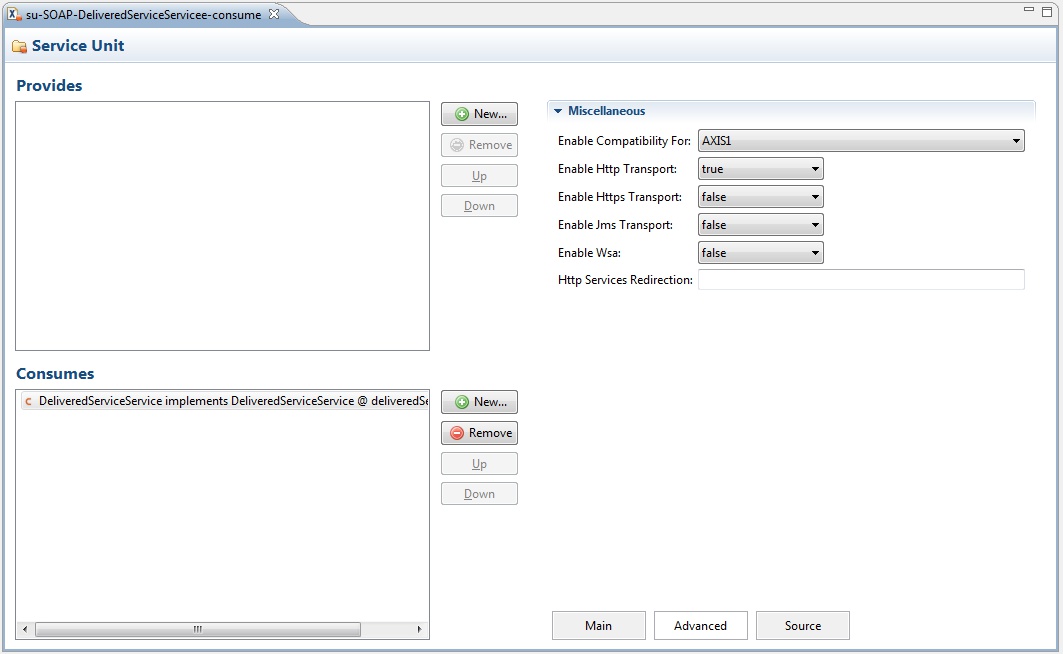Close the su-SOAP-DeliveredServiceServicee-consume editor tab
1063x654 pixels.
click(x=274, y=14)
